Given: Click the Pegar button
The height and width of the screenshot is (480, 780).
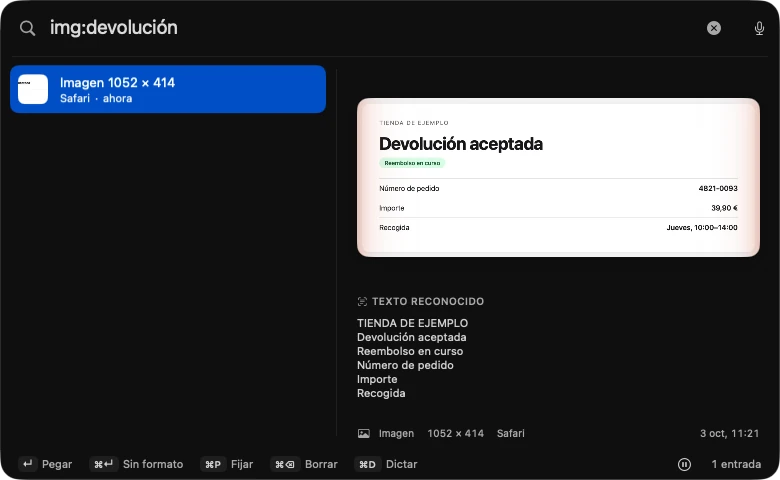Looking at the screenshot, I should (46, 464).
